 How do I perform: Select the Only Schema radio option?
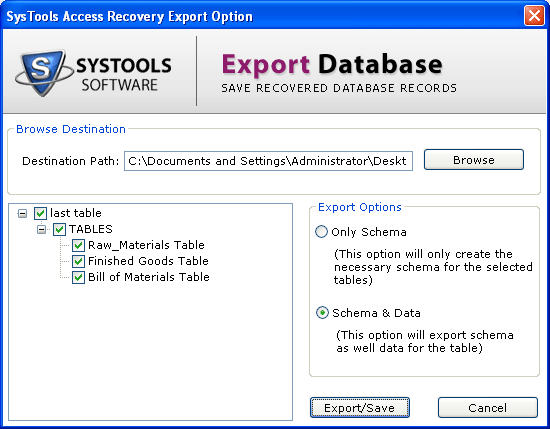(321, 232)
